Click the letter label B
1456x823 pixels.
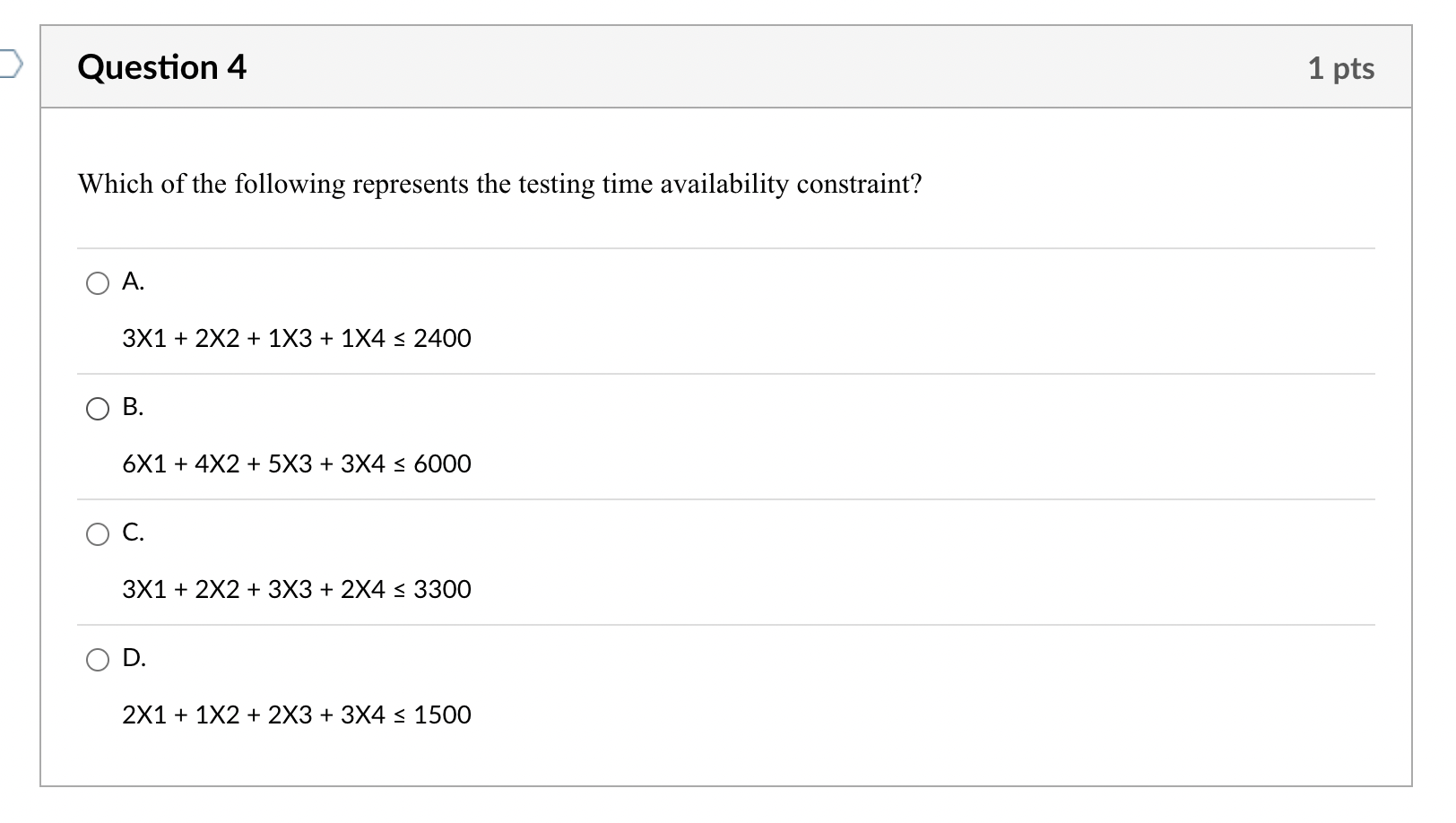(x=134, y=408)
